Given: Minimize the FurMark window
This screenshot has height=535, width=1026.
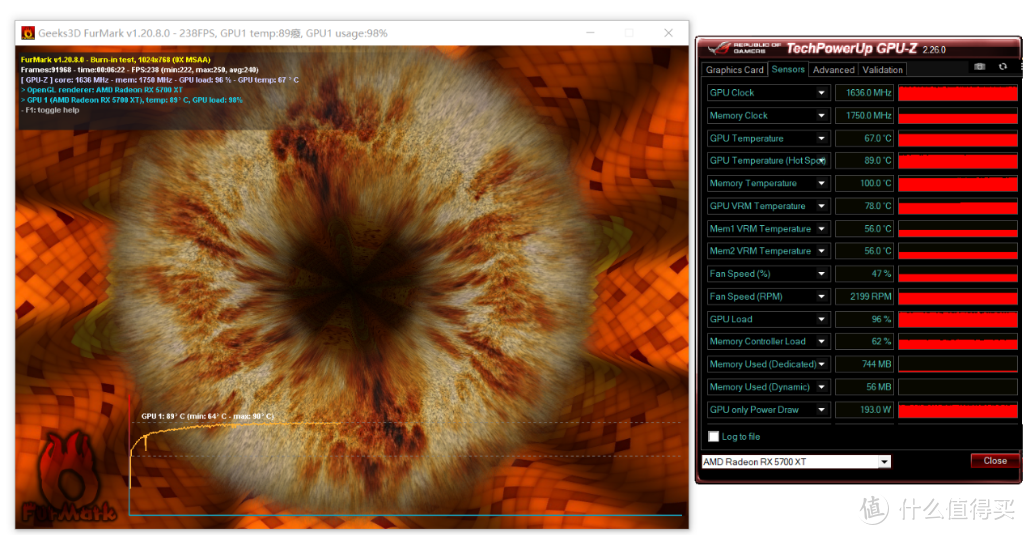Looking at the screenshot, I should click(x=590, y=33).
